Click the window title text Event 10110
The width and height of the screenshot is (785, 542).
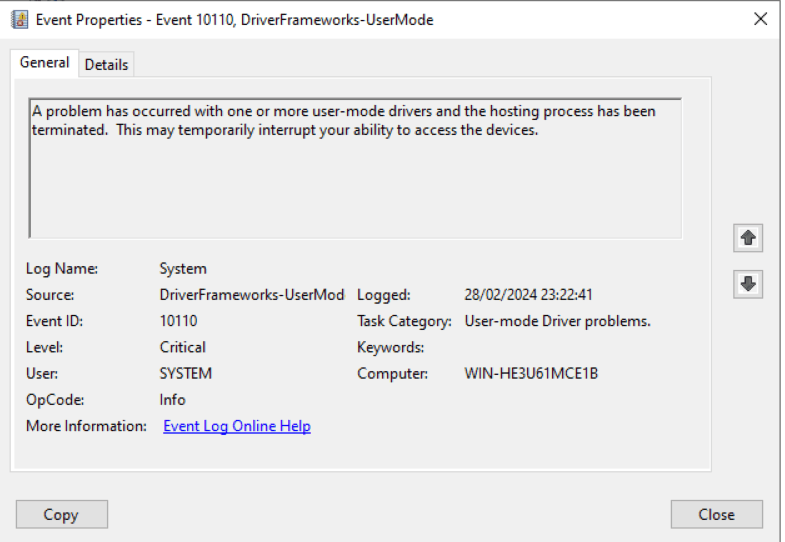click(x=194, y=20)
